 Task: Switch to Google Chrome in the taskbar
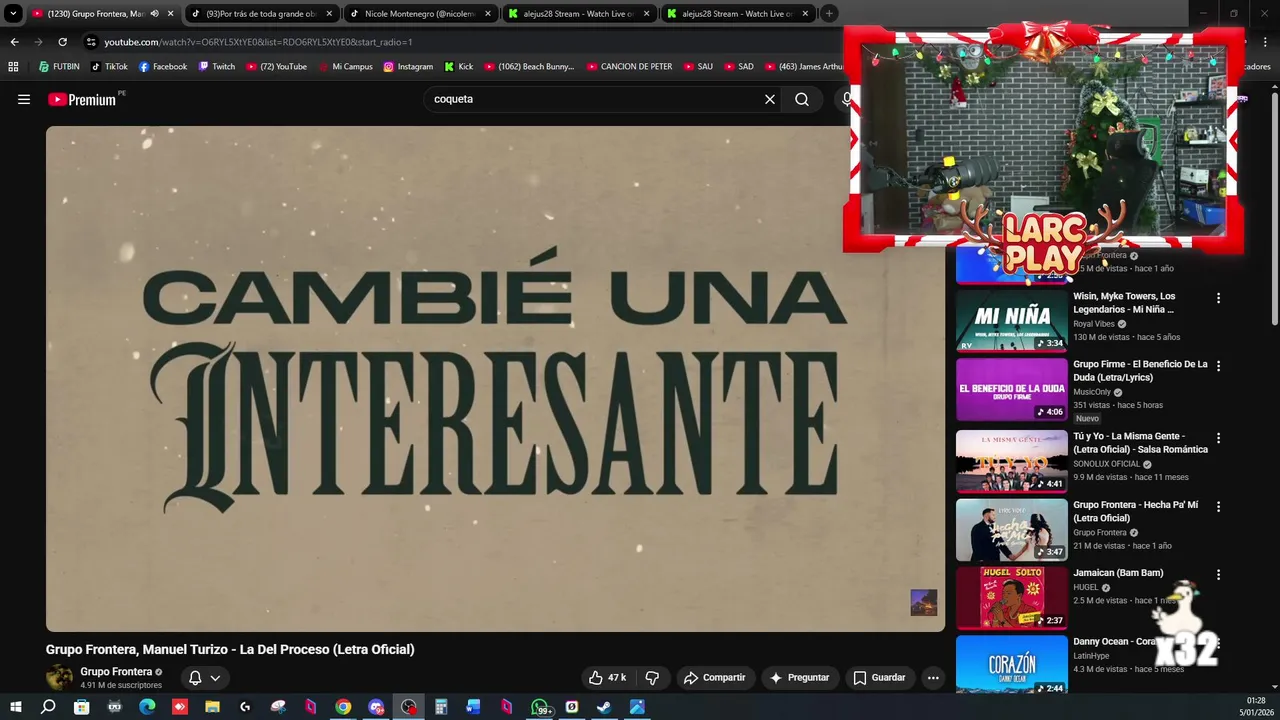click(343, 707)
